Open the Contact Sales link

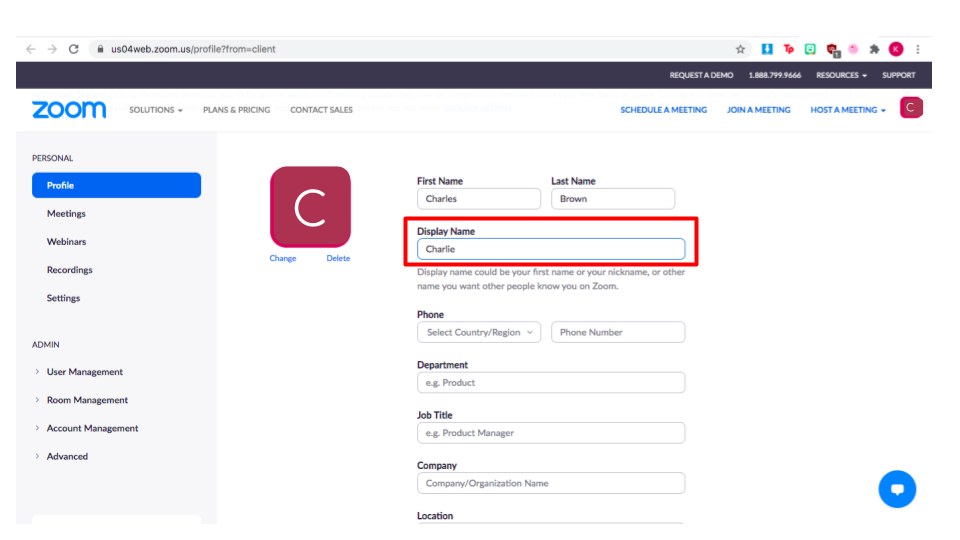click(321, 110)
